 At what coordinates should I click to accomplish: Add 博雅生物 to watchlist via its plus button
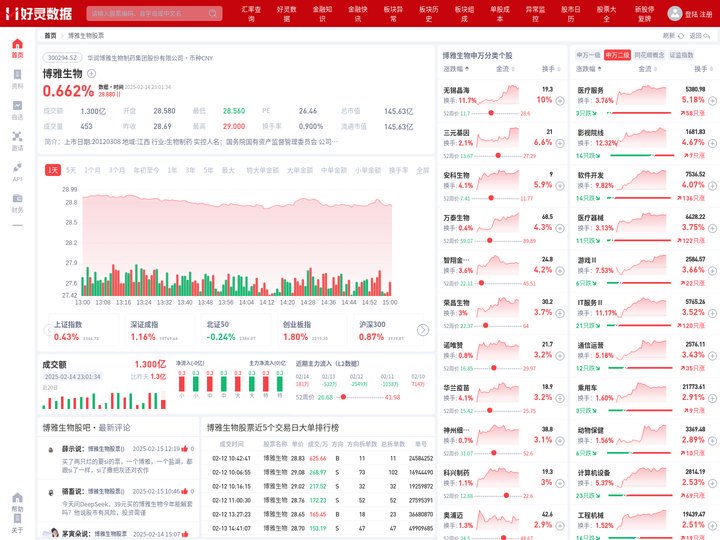(91, 73)
